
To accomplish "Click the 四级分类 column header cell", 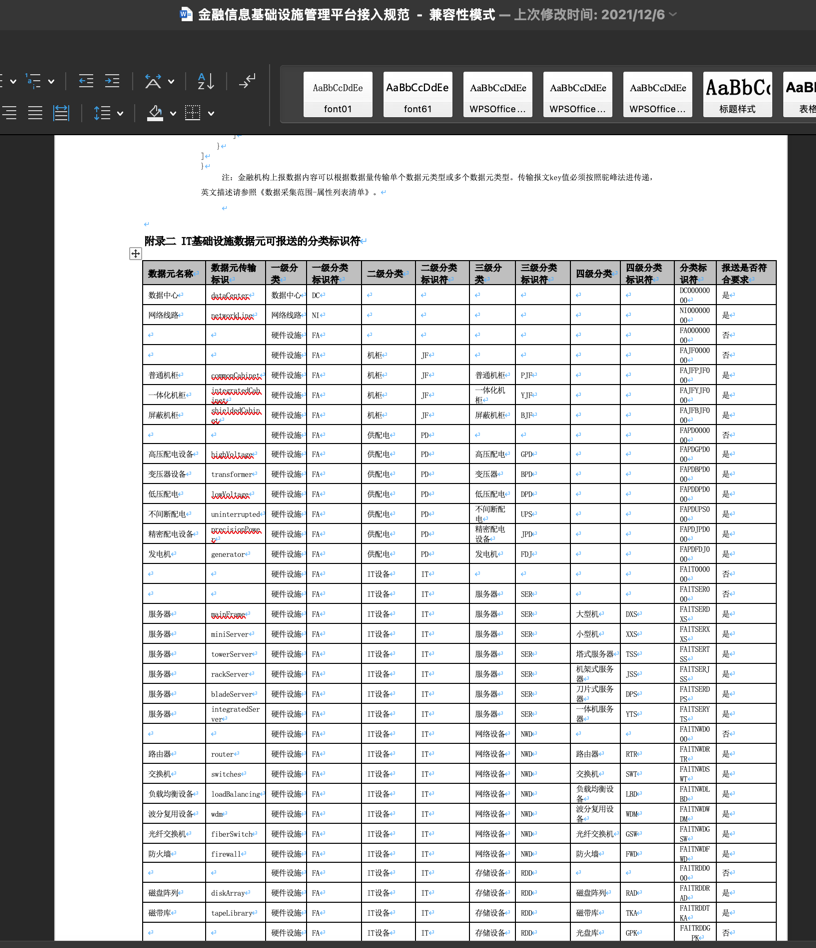I will click(595, 273).
